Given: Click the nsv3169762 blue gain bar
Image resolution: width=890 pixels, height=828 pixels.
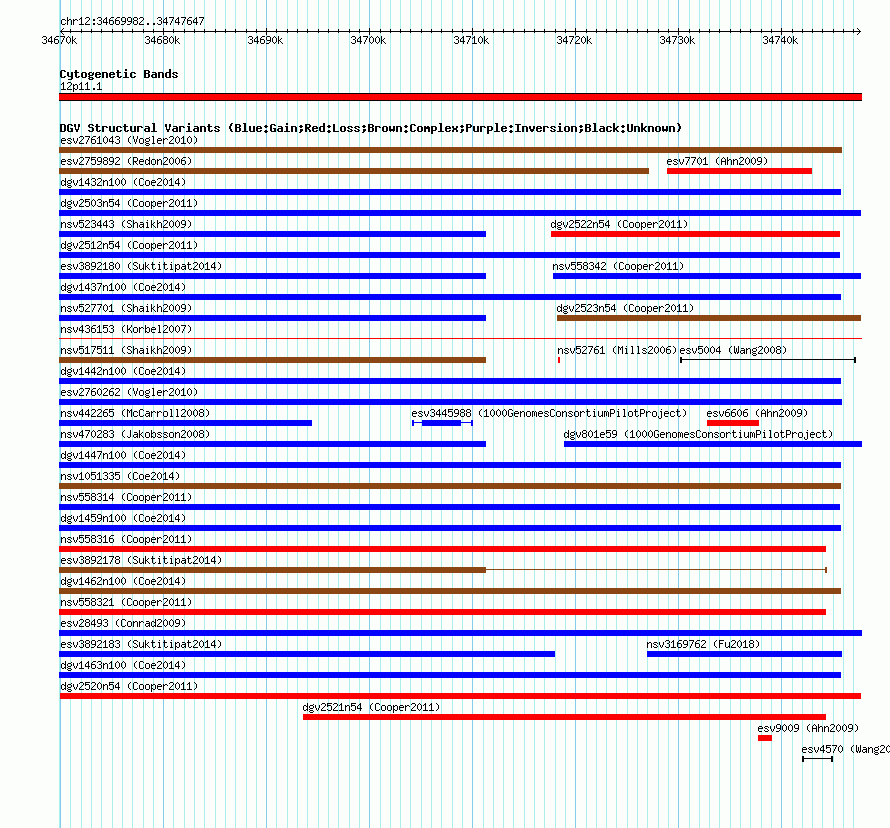Looking at the screenshot, I should tap(744, 654).
